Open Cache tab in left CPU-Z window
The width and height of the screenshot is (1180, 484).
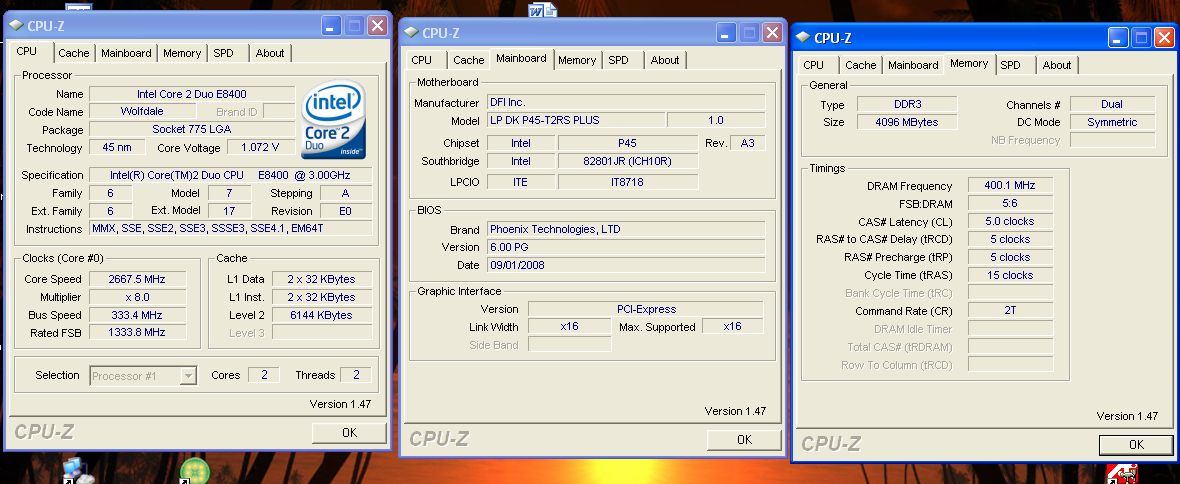pos(74,53)
